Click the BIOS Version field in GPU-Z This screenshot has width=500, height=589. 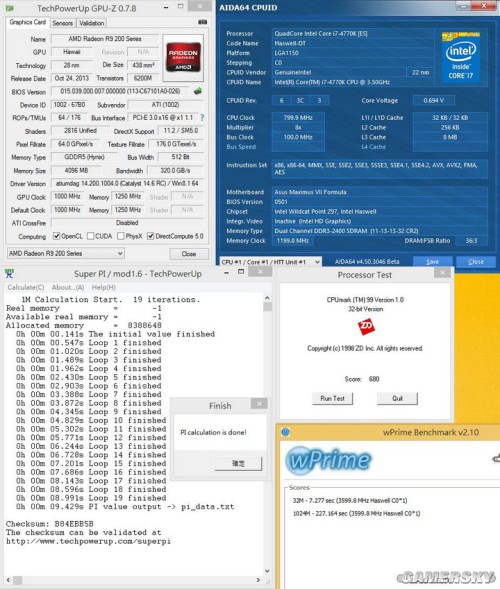pyautogui.click(x=121, y=91)
